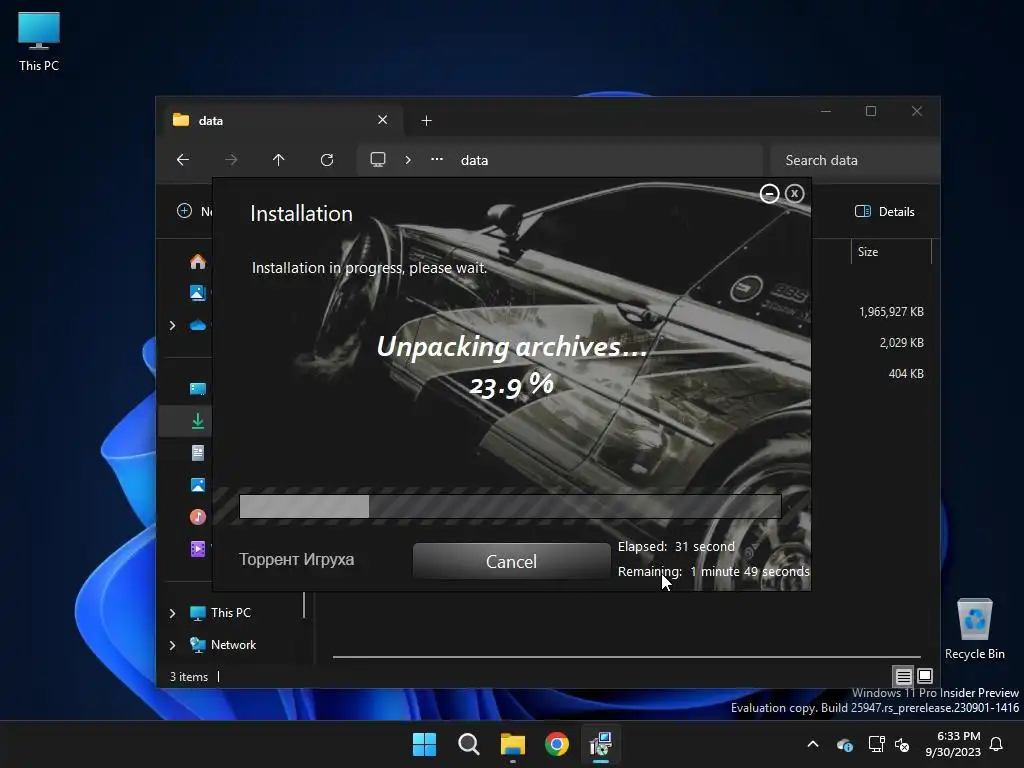Switch to details list view
This screenshot has height=768, width=1024.
(x=903, y=676)
